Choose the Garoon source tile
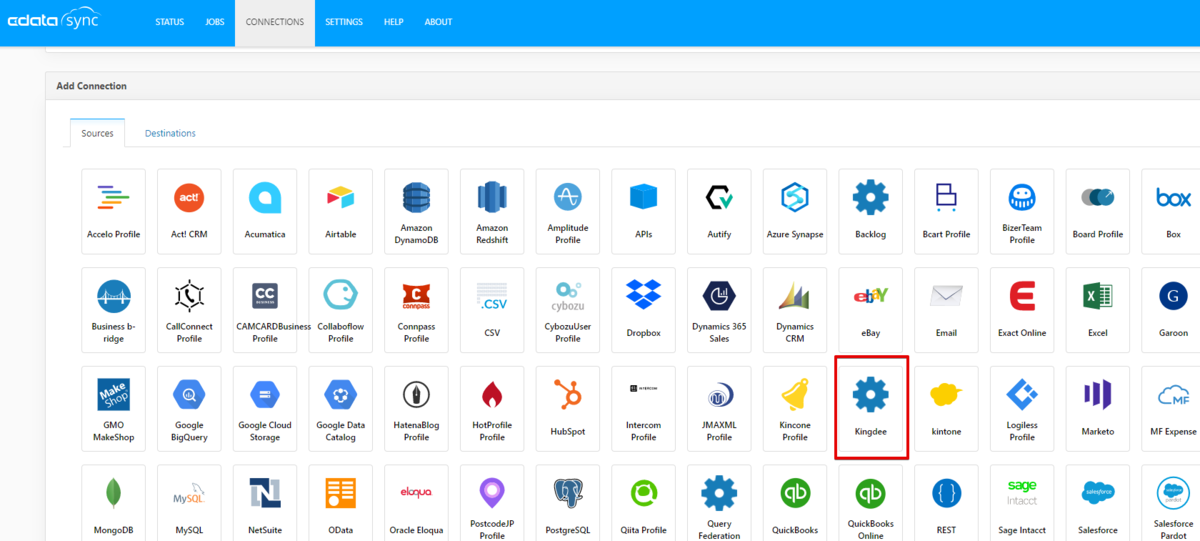The image size is (1200, 541). coord(1173,310)
